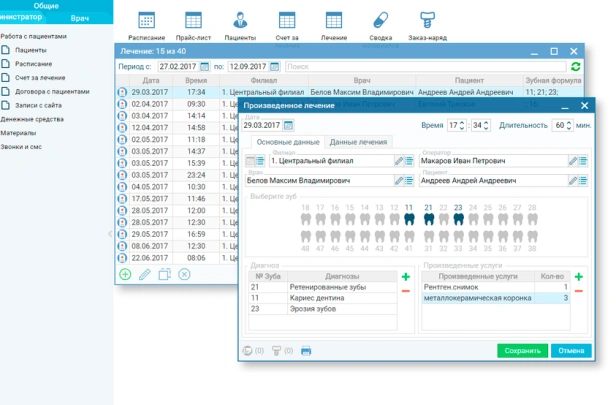Click the blue printer icon in the dialog footer

tap(306, 351)
